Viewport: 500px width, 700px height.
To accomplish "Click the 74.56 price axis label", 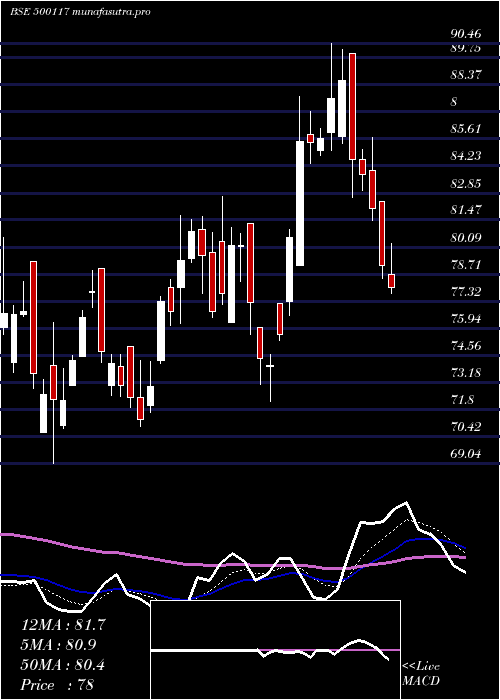I will [466, 346].
